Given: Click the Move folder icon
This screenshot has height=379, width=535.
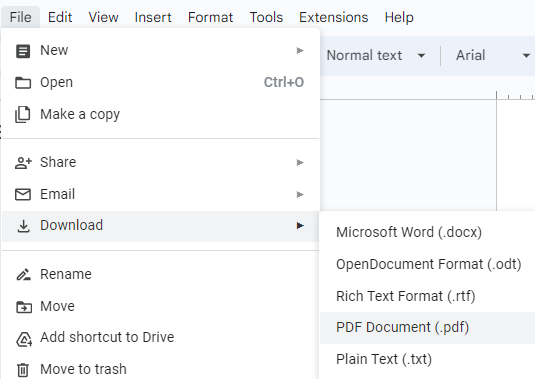Looking at the screenshot, I should click(x=24, y=307).
